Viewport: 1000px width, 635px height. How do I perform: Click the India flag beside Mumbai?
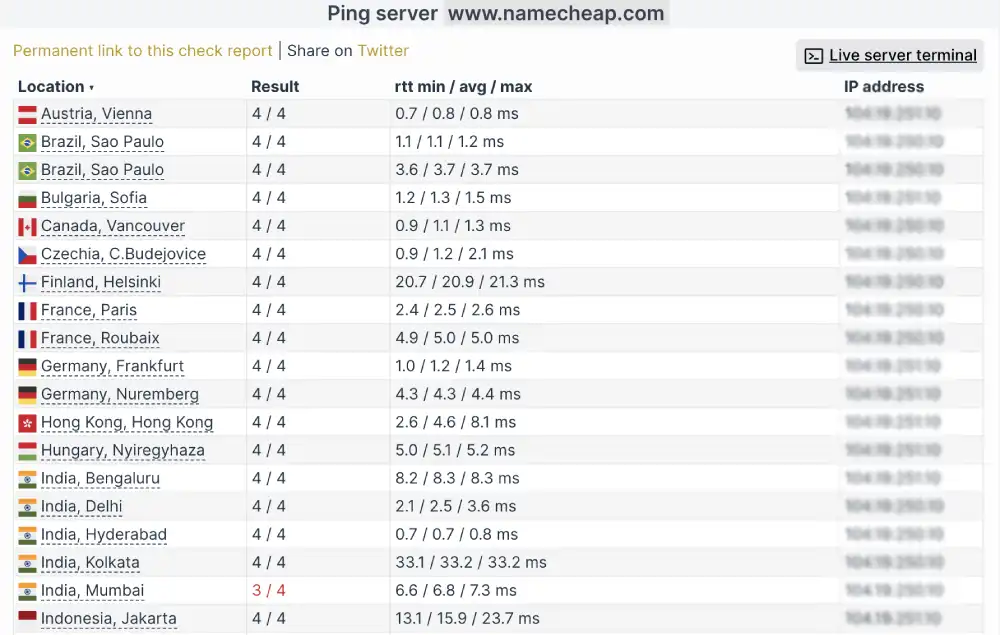click(27, 591)
